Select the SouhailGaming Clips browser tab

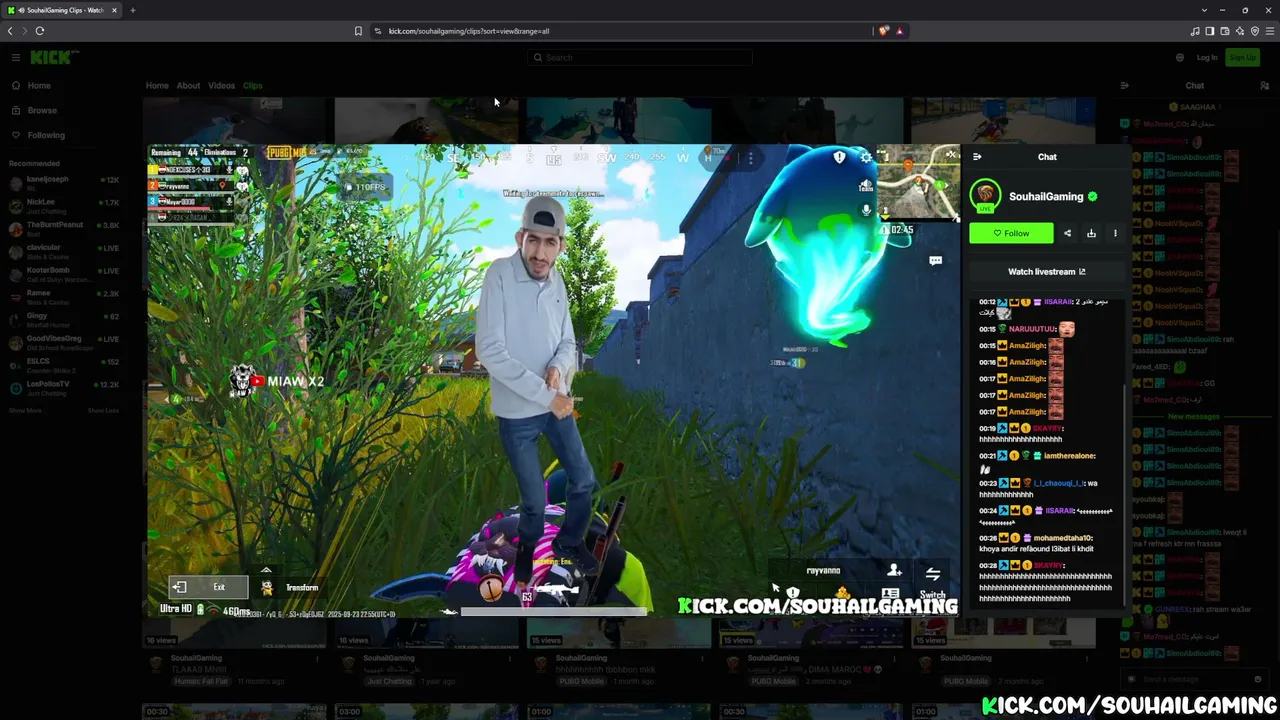tap(62, 10)
